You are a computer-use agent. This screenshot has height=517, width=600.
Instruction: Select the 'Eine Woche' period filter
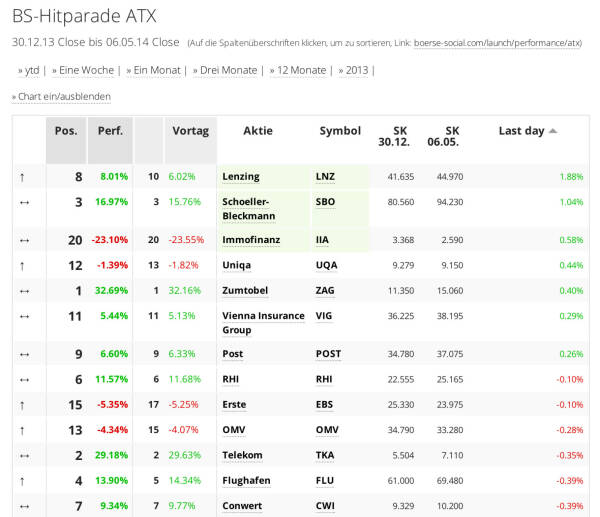(x=87, y=70)
